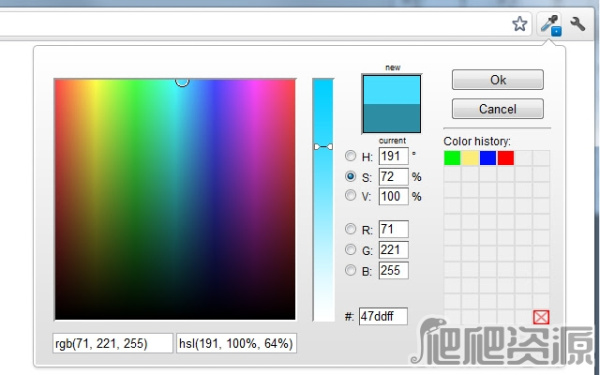Viewport: 600px width, 375px height.
Task: Select the G green radio button
Action: coord(350,249)
